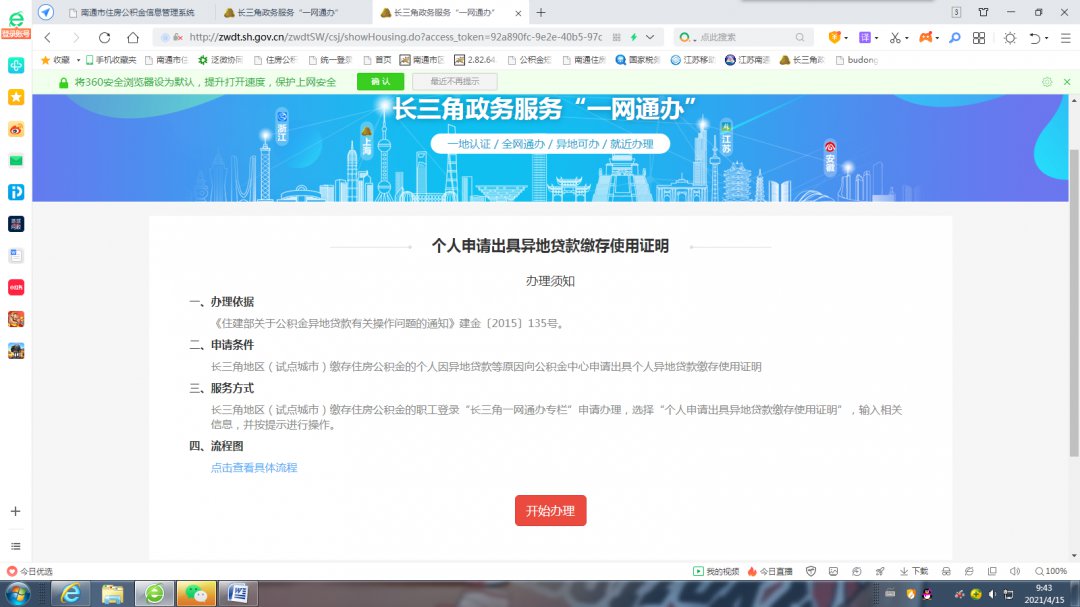Click the green 确认 default-browser button
The width and height of the screenshot is (1080, 607).
[380, 82]
